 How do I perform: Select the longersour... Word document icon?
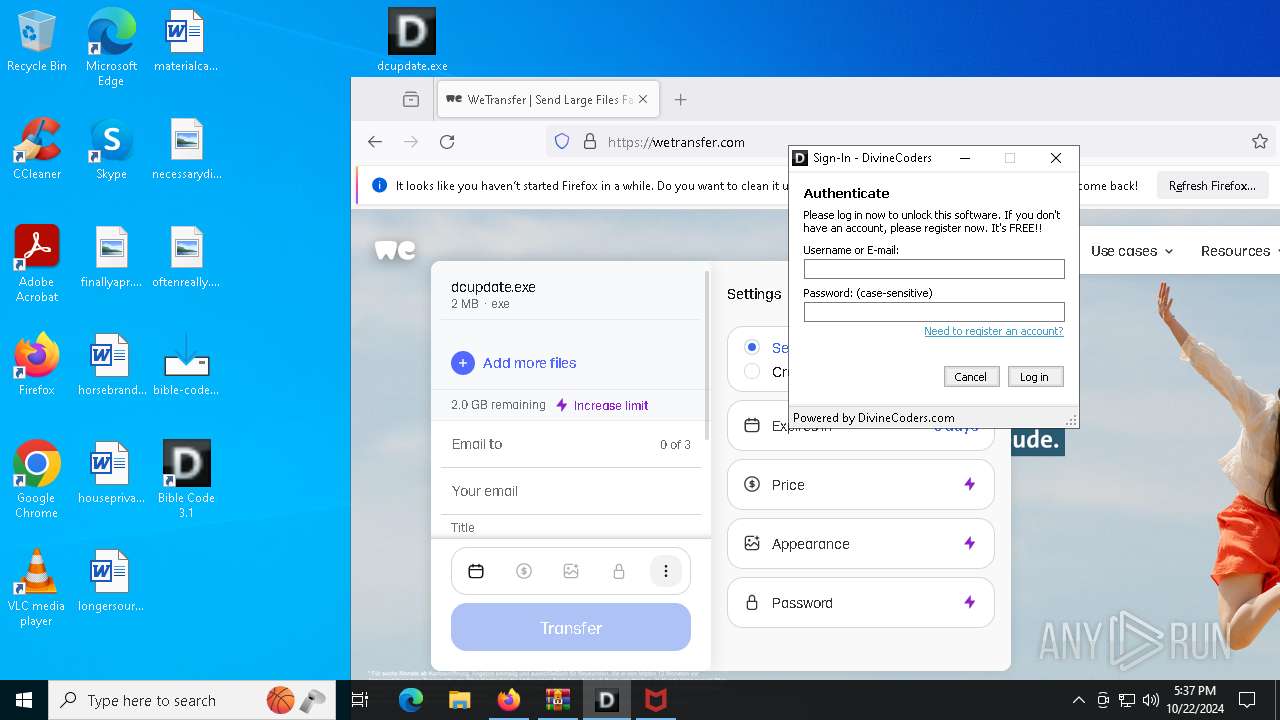click(x=111, y=581)
